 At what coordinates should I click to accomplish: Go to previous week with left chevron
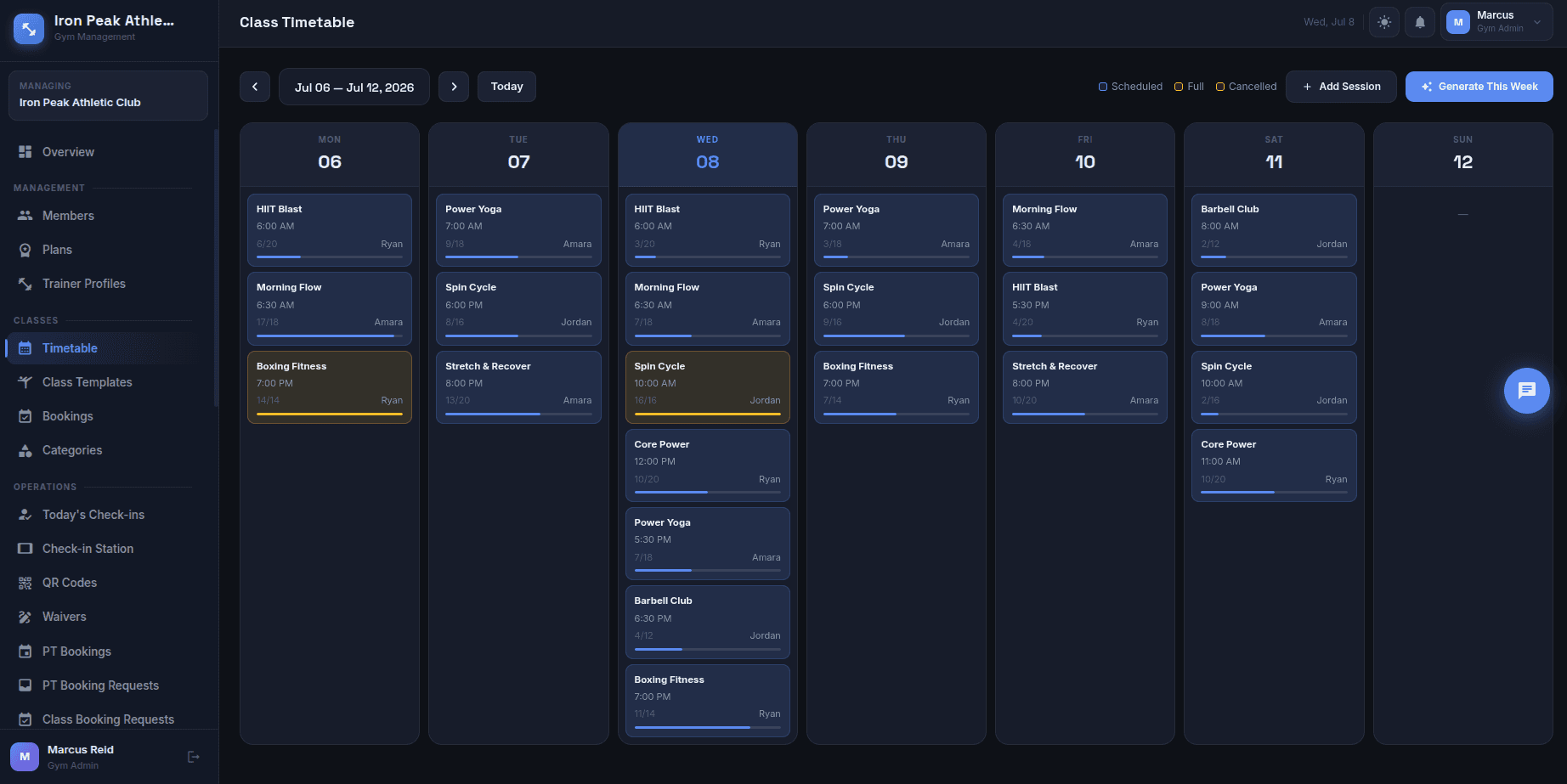pos(255,87)
